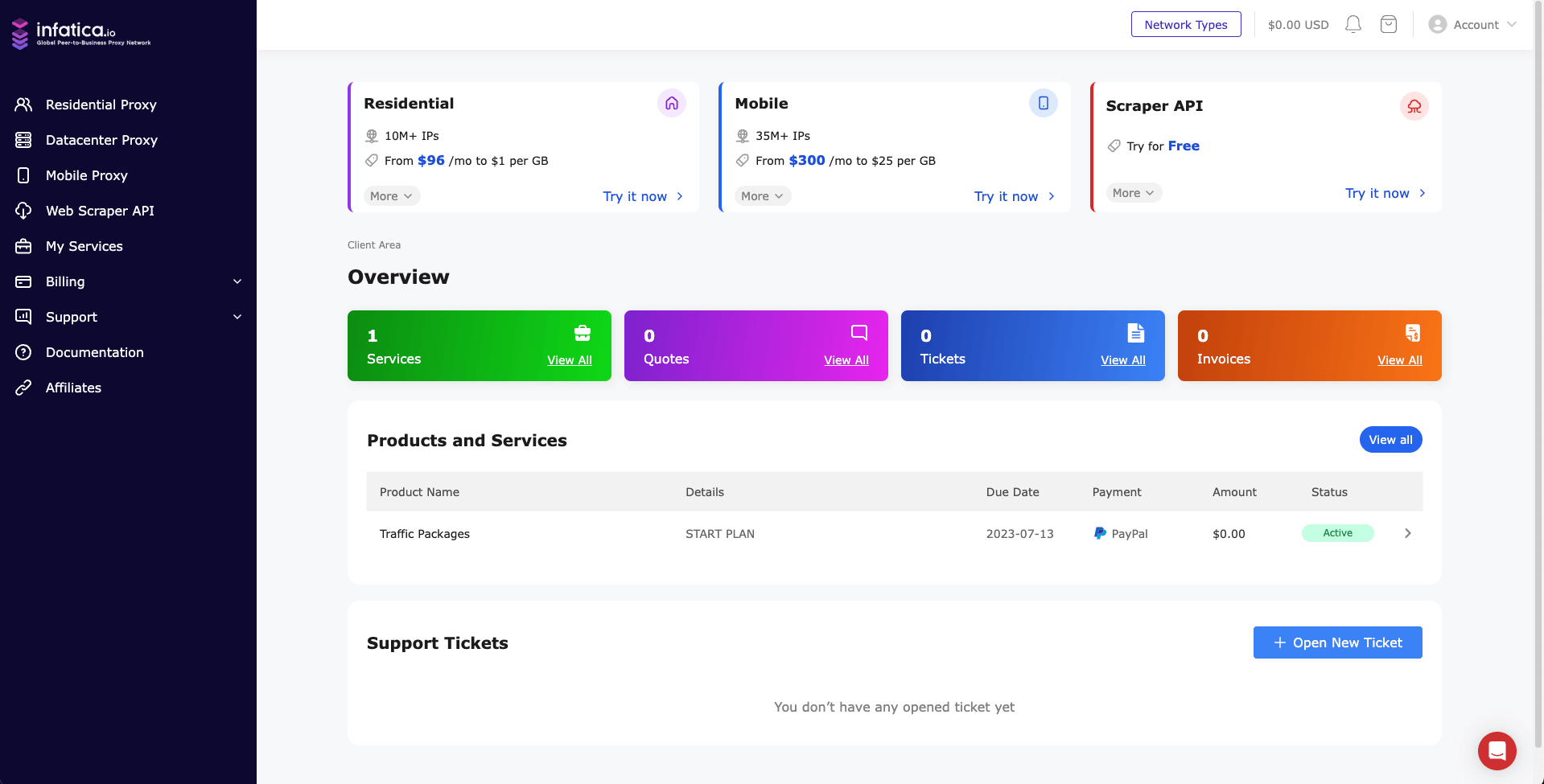This screenshot has height=784, width=1544.
Task: Click Try it now on Residential
Action: coord(643,196)
